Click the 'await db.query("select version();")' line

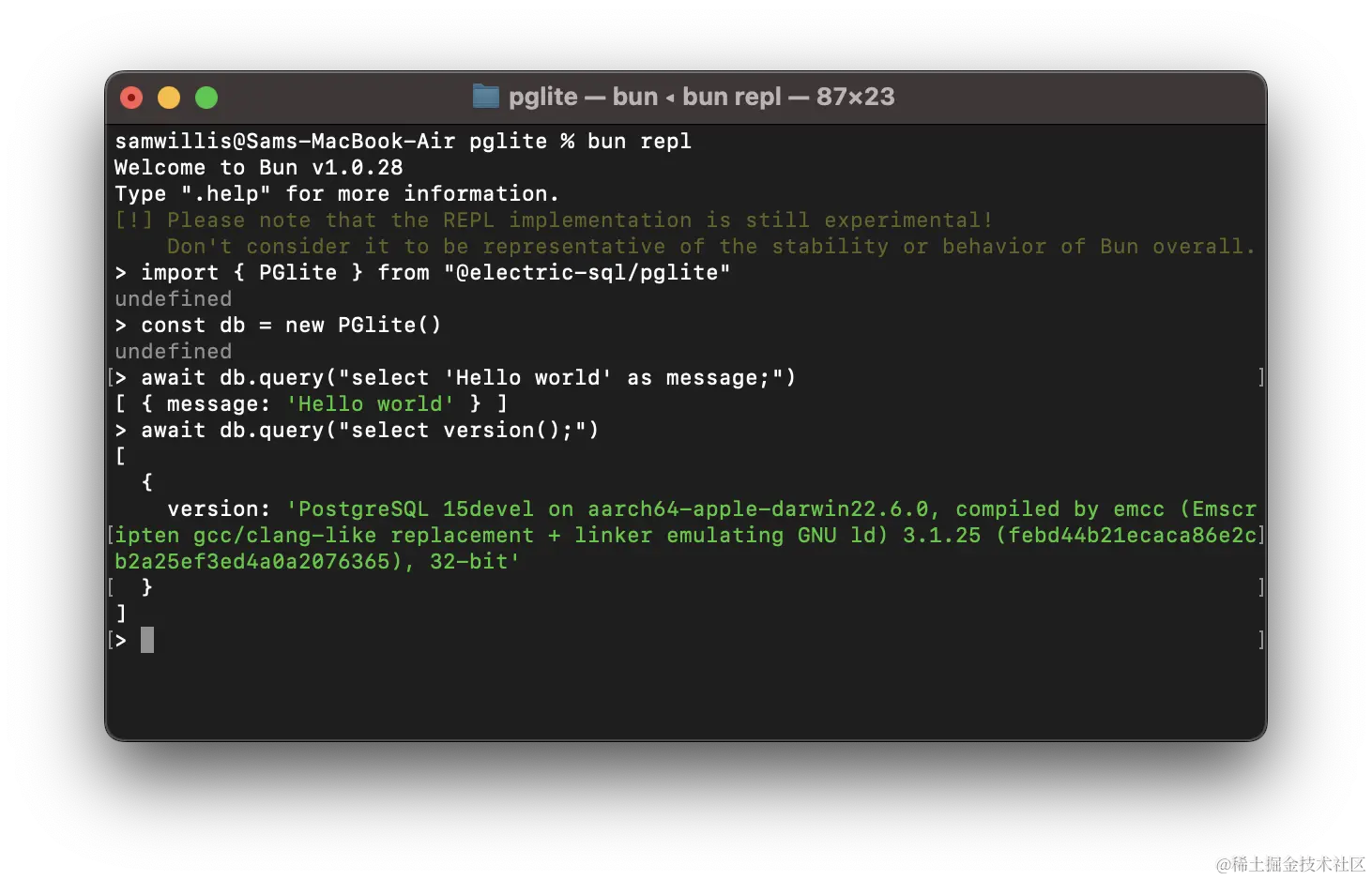(357, 431)
